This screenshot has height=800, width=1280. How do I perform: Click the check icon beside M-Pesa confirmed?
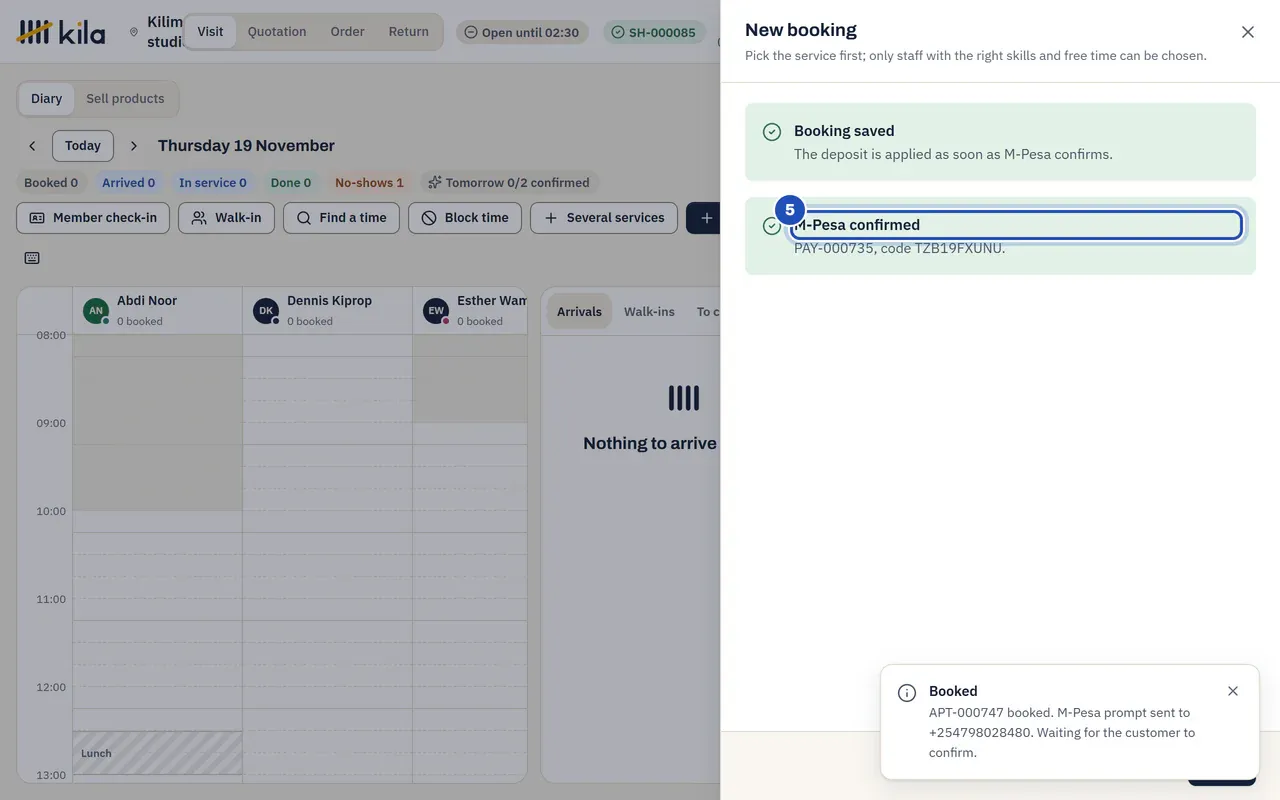coord(772,226)
